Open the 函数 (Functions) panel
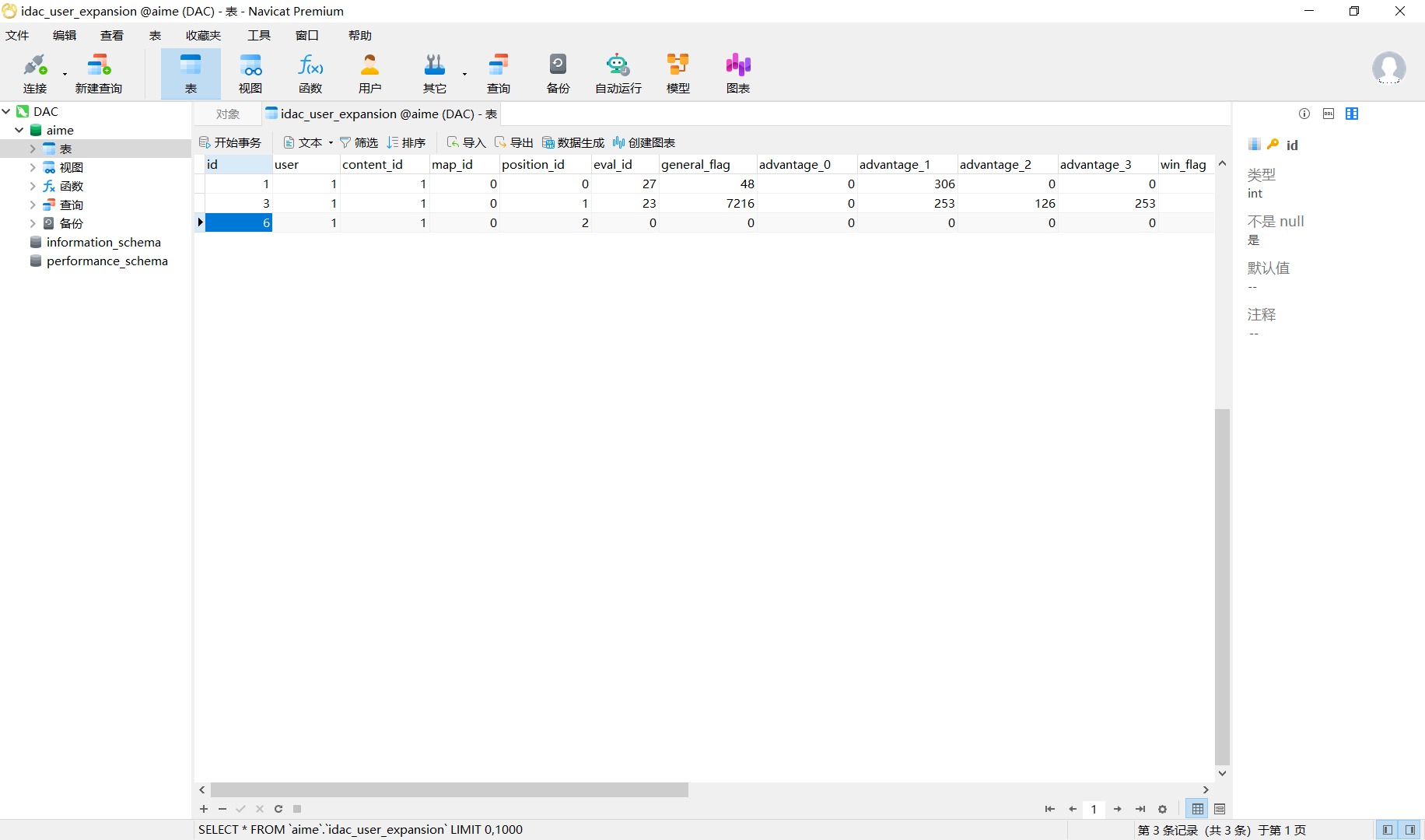This screenshot has height=840, width=1425. [x=309, y=72]
